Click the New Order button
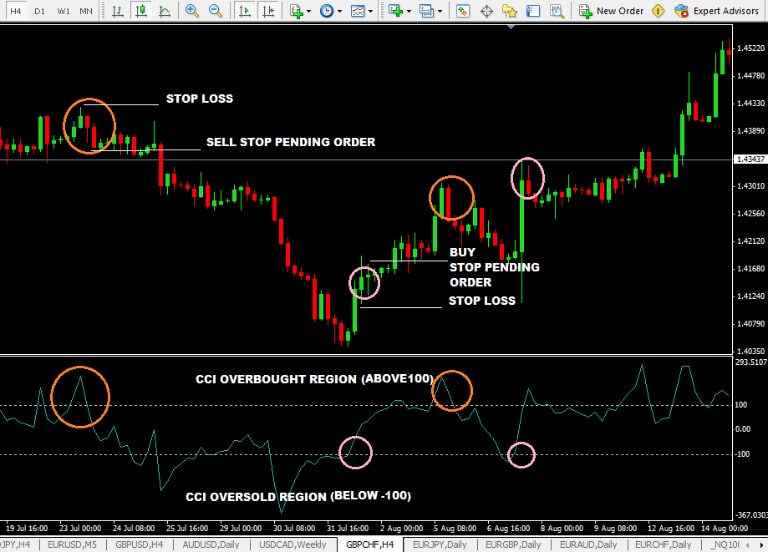The height and width of the screenshot is (552, 768). point(610,11)
